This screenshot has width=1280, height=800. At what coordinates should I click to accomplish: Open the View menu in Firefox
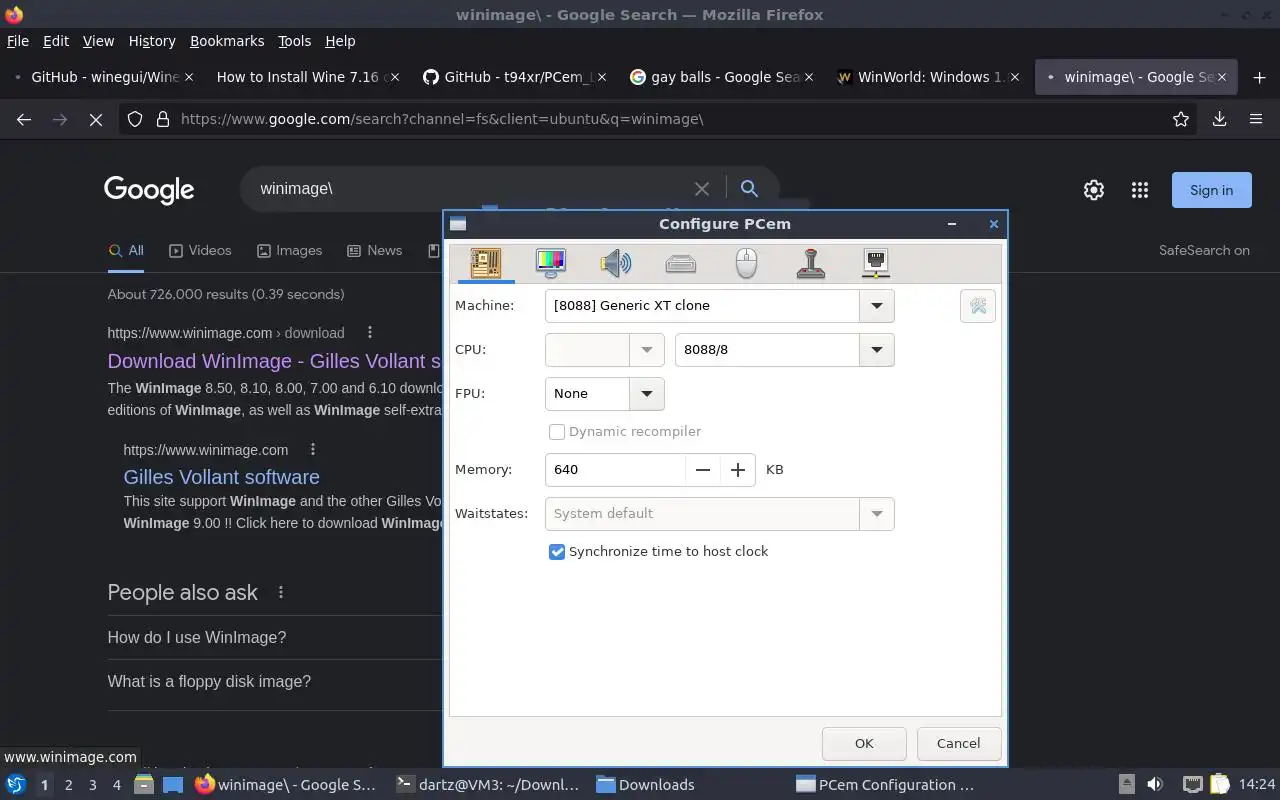(98, 41)
